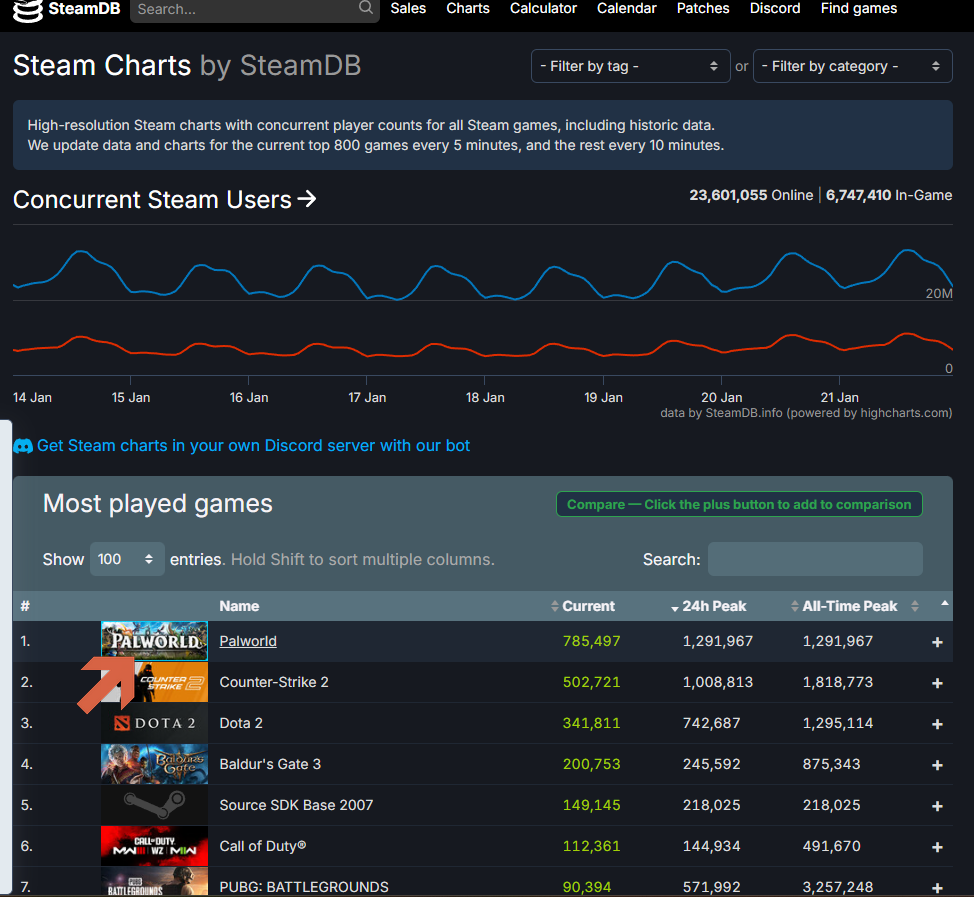Click the Compare button
974x897 pixels.
[739, 504]
